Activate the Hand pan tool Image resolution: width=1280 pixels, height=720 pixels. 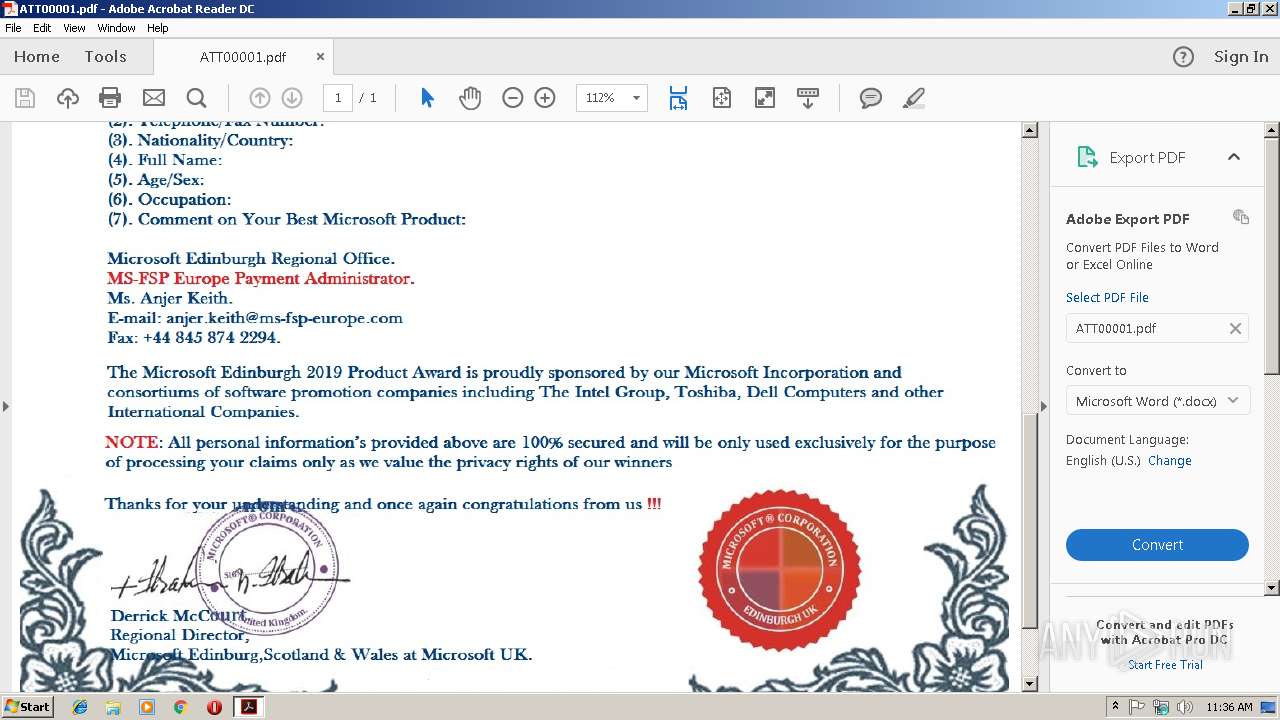tap(470, 98)
